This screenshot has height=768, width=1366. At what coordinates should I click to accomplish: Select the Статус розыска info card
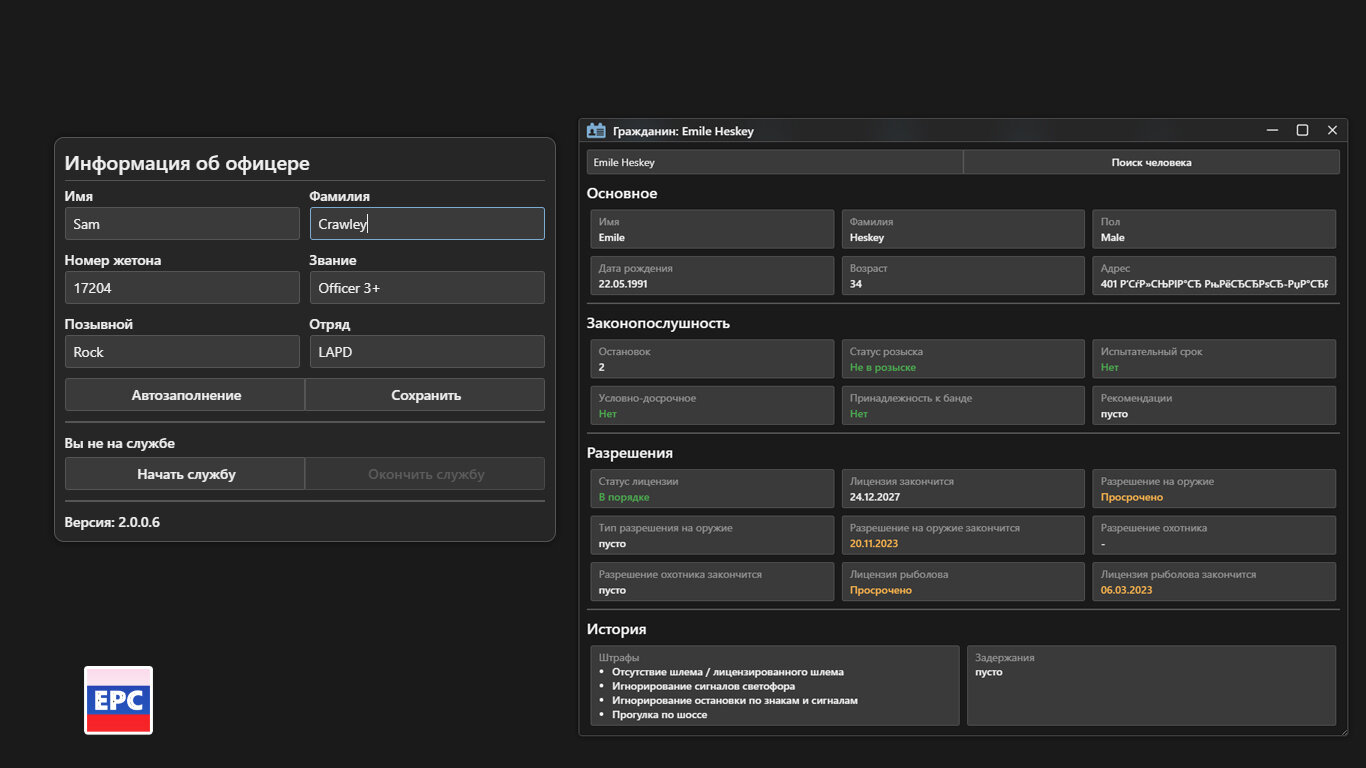point(962,359)
